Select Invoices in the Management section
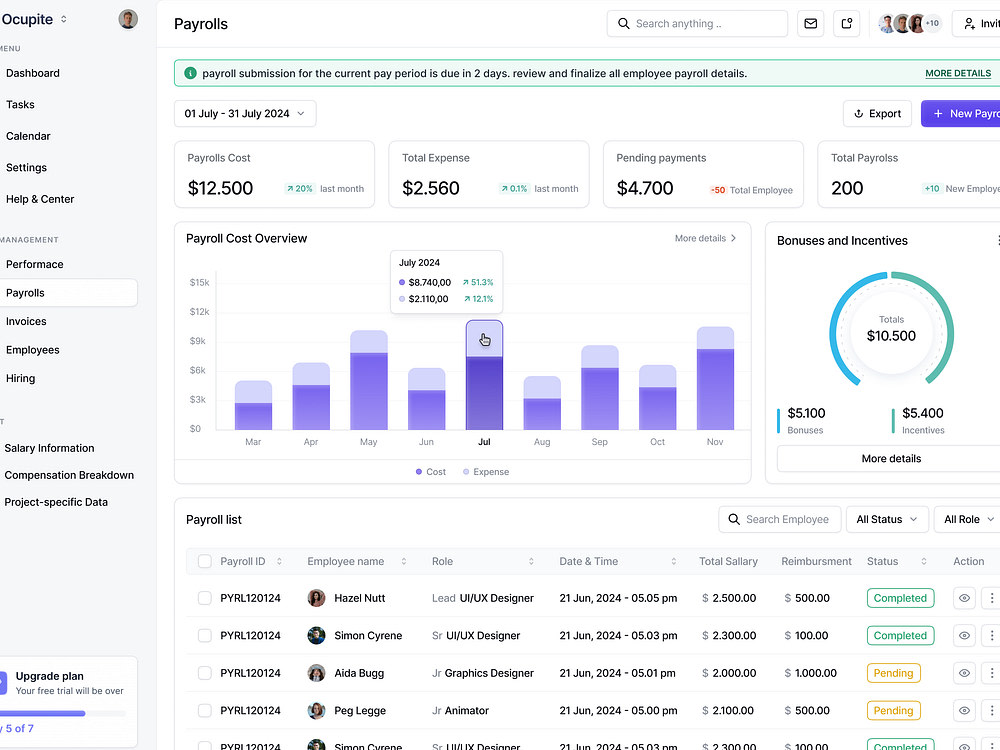This screenshot has width=1000, height=750. click(26, 321)
